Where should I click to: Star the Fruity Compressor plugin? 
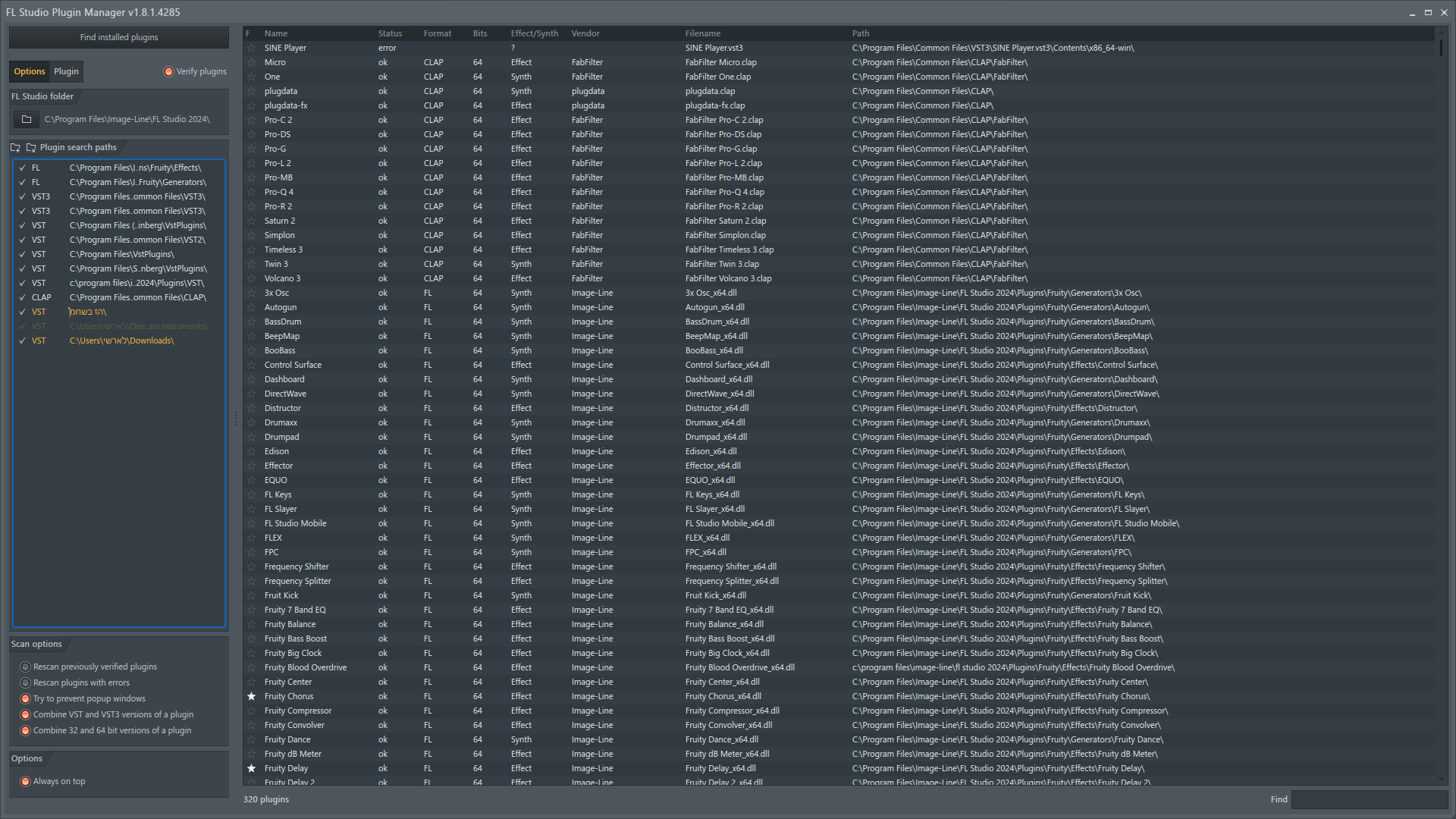click(x=252, y=711)
